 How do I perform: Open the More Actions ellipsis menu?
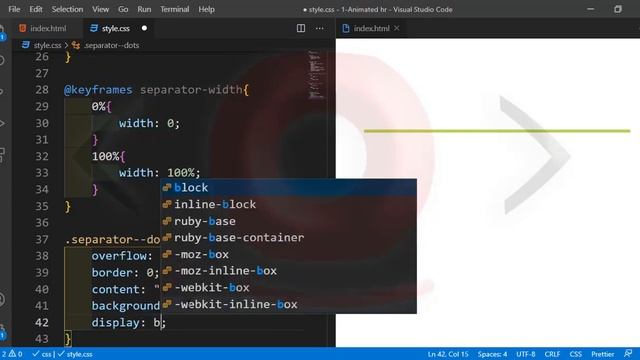[320, 28]
